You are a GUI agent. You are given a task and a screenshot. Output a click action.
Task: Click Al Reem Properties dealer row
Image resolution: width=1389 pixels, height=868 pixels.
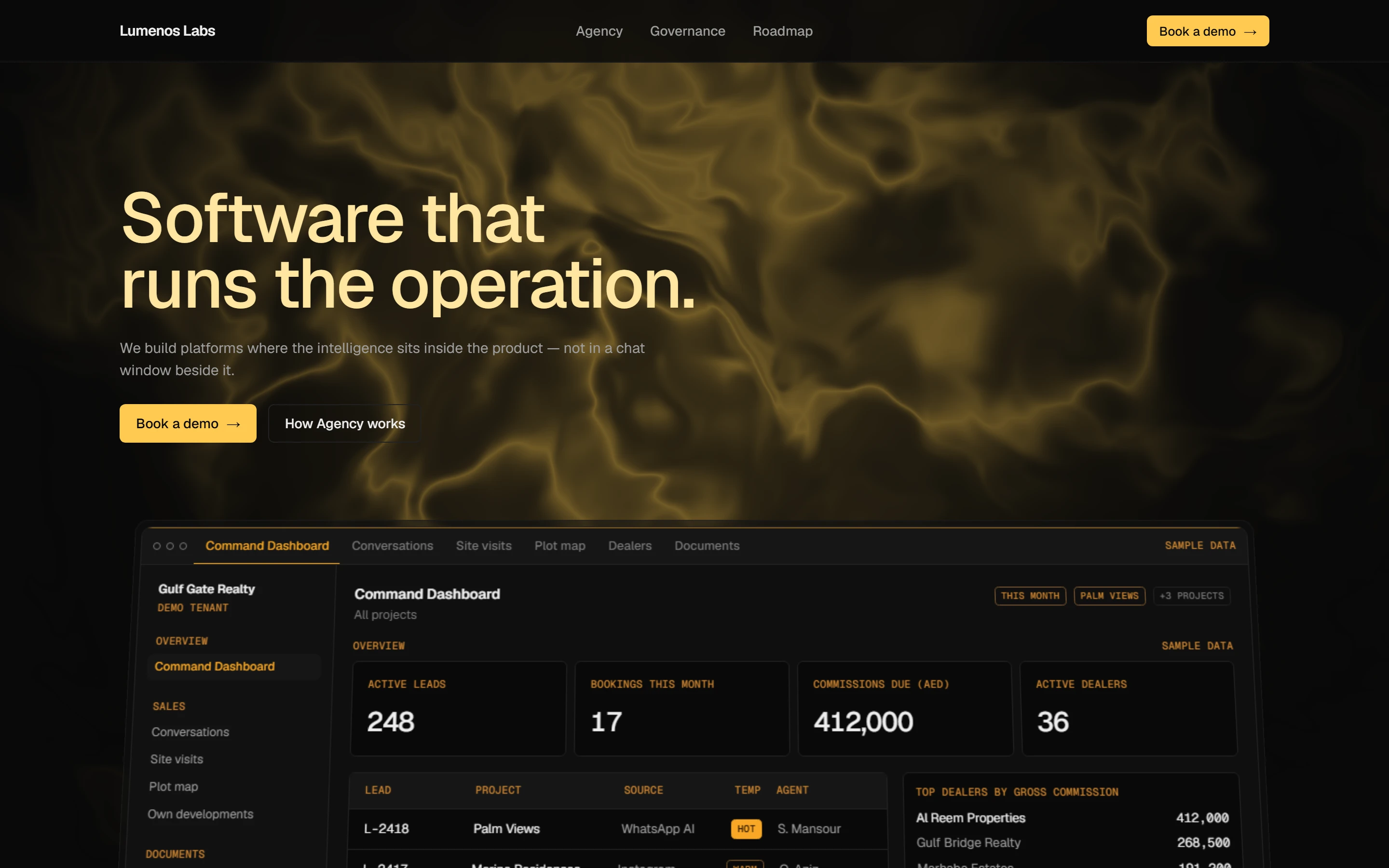(x=1072, y=817)
